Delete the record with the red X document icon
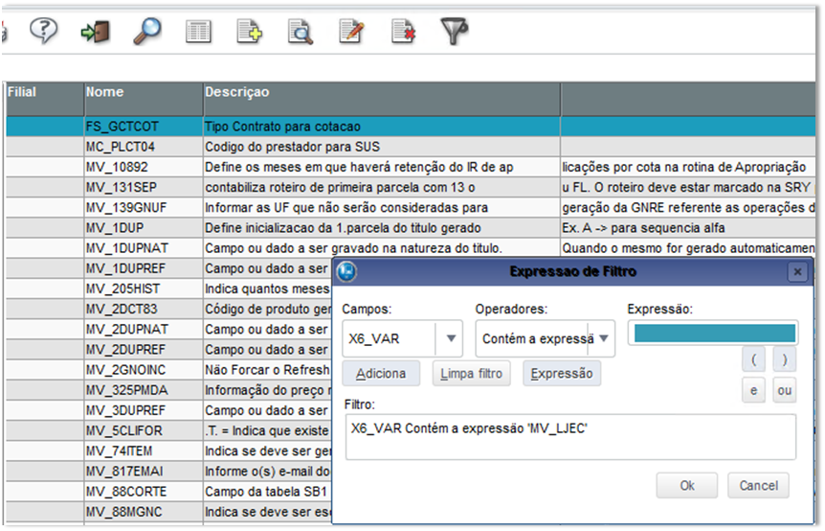825x531 pixels. coord(403,32)
